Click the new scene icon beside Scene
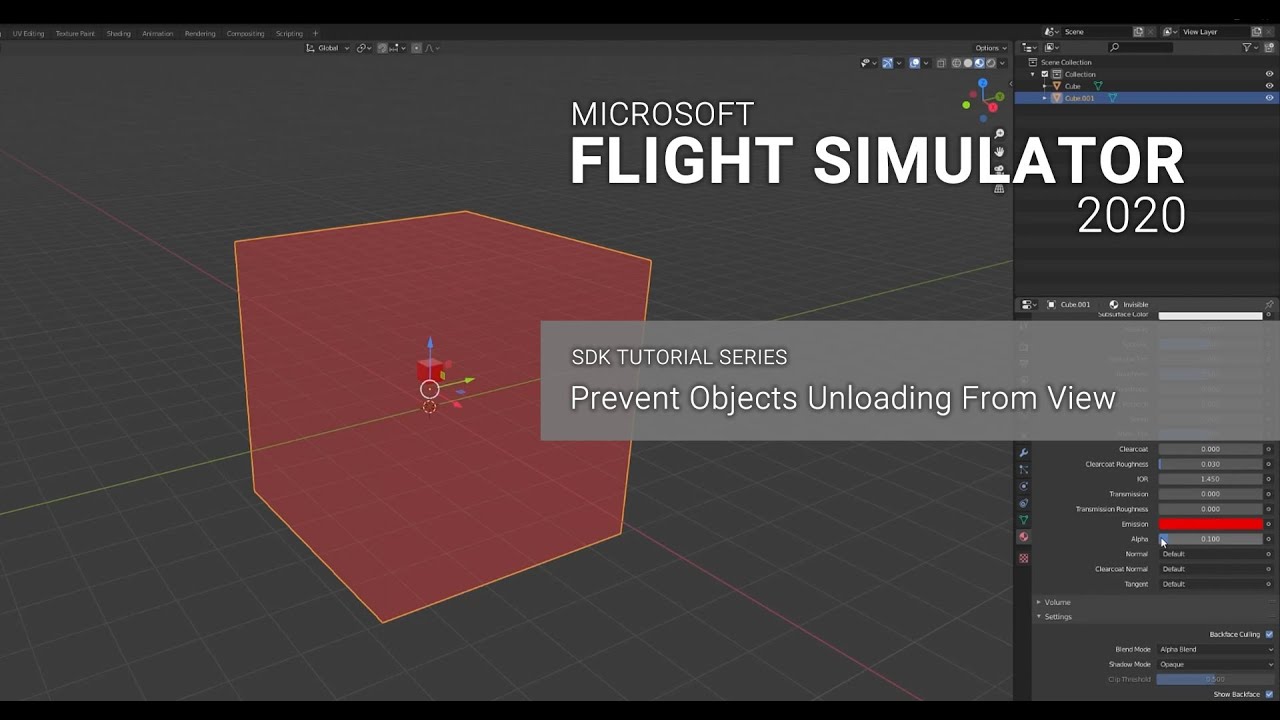 pyautogui.click(x=1139, y=32)
